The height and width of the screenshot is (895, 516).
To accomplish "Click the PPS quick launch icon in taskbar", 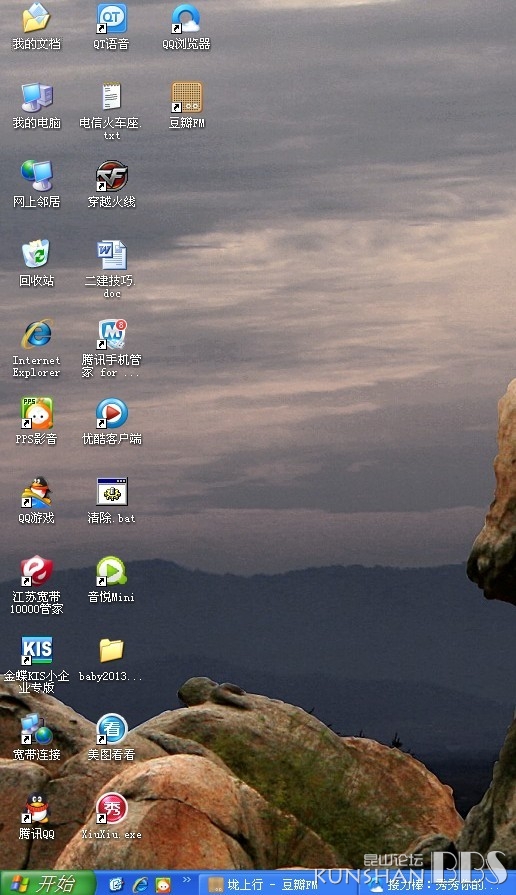I will [x=163, y=884].
